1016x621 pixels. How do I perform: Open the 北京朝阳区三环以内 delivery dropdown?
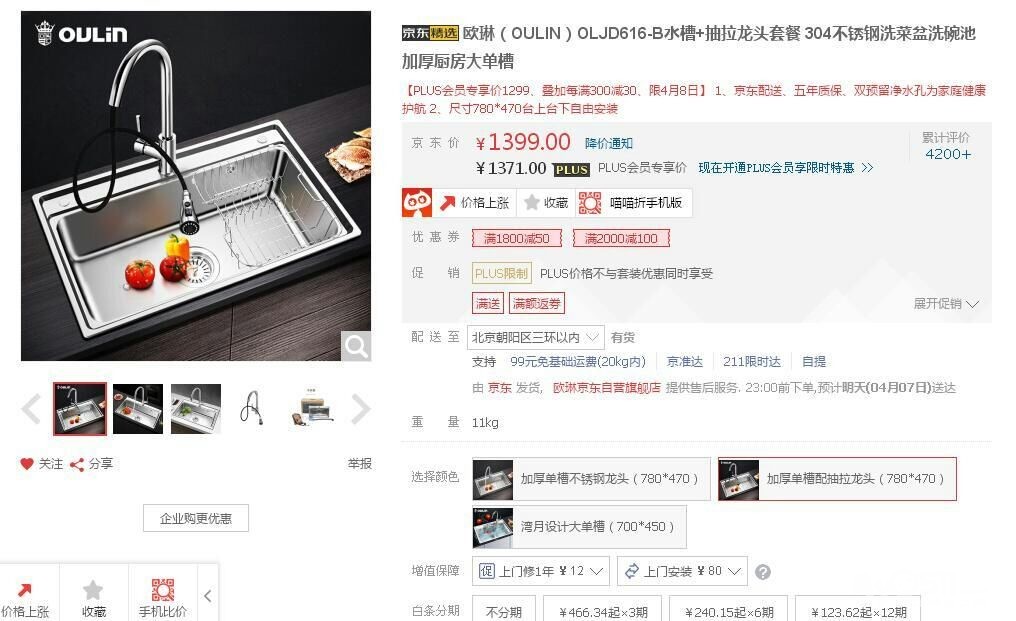[535, 337]
